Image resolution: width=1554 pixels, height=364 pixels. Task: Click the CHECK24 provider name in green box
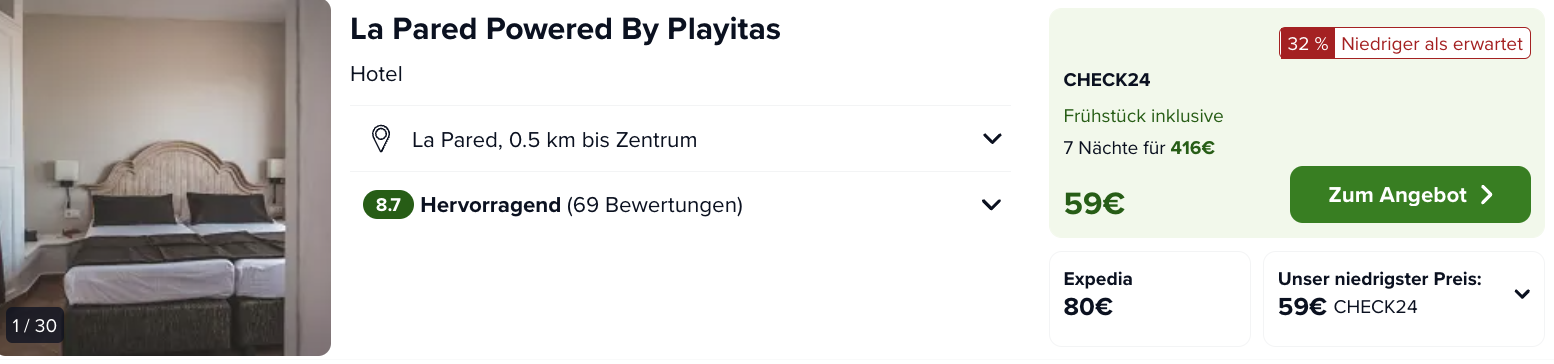click(1107, 81)
